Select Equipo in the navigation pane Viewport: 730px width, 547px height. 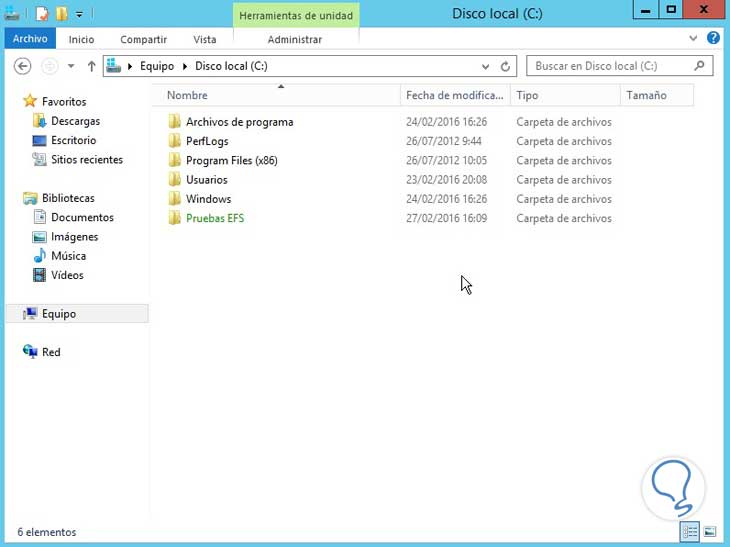[x=77, y=314]
